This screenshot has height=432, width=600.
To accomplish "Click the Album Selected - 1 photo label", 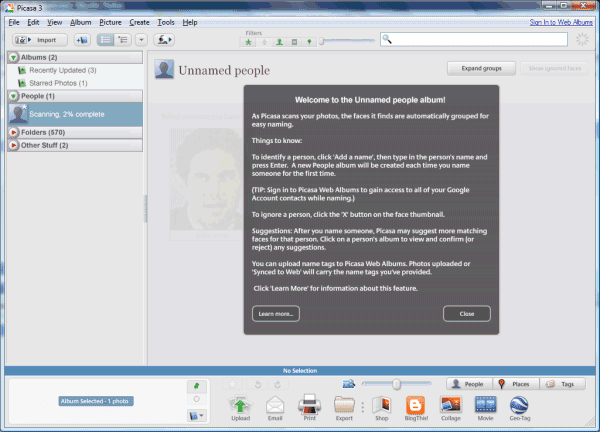I will [96, 401].
